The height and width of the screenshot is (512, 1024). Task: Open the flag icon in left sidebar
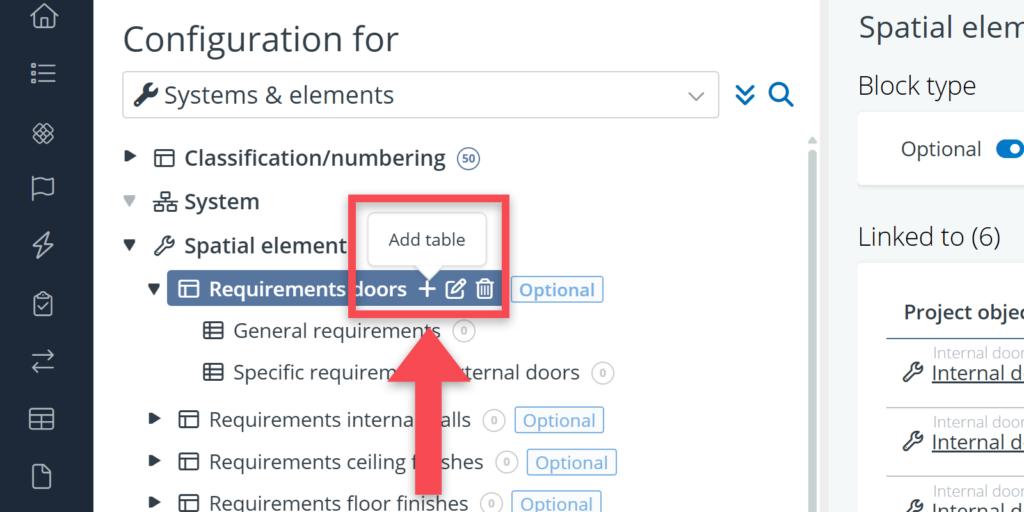(x=42, y=188)
